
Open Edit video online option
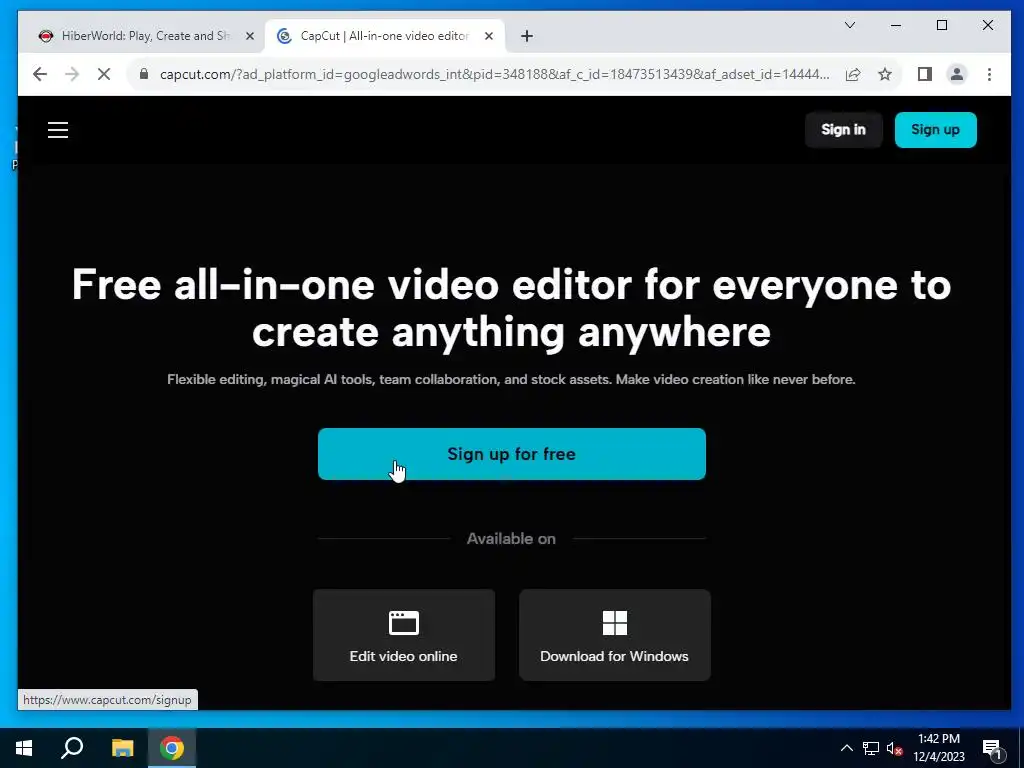[404, 635]
